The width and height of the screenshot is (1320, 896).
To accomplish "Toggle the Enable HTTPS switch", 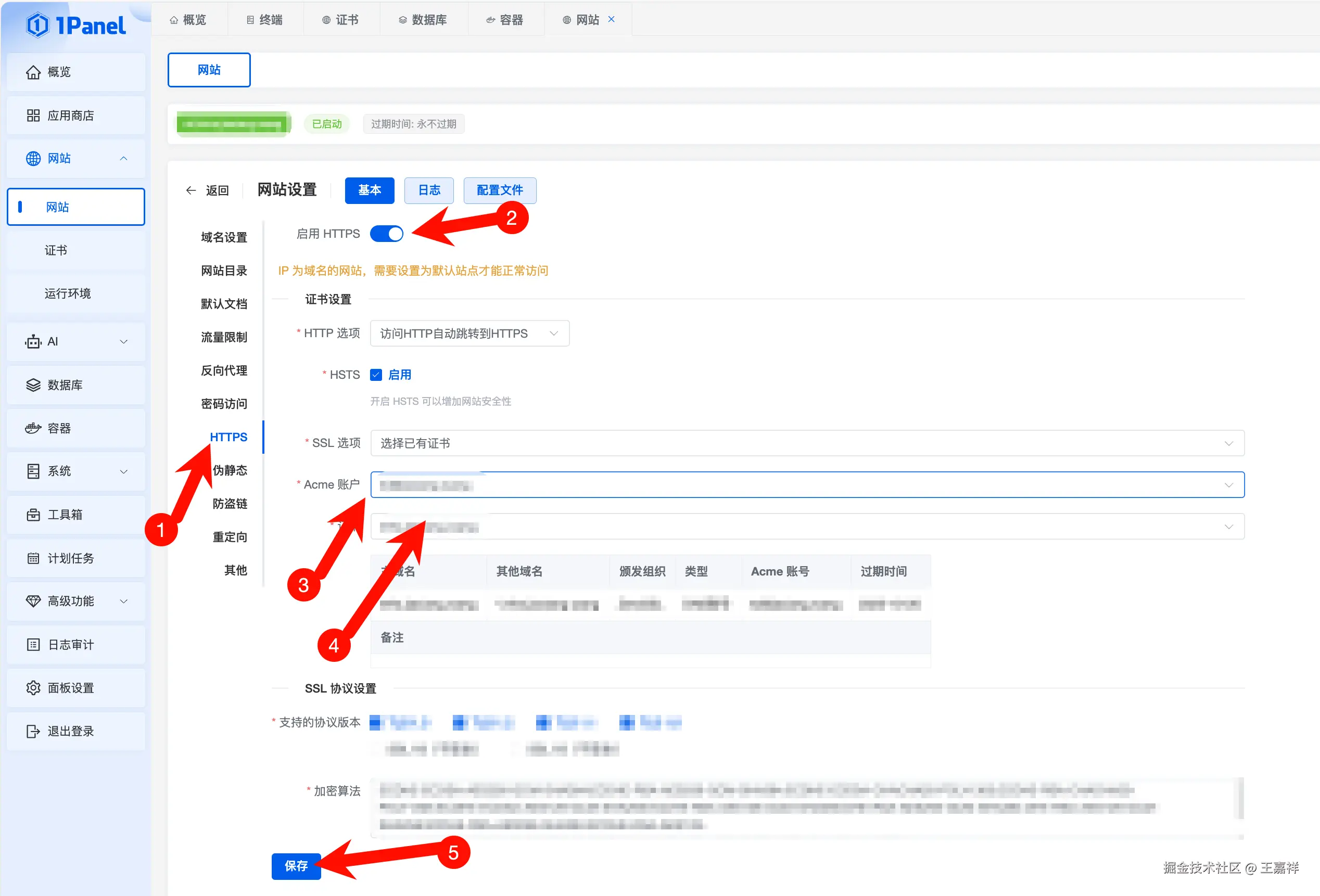I will [386, 234].
